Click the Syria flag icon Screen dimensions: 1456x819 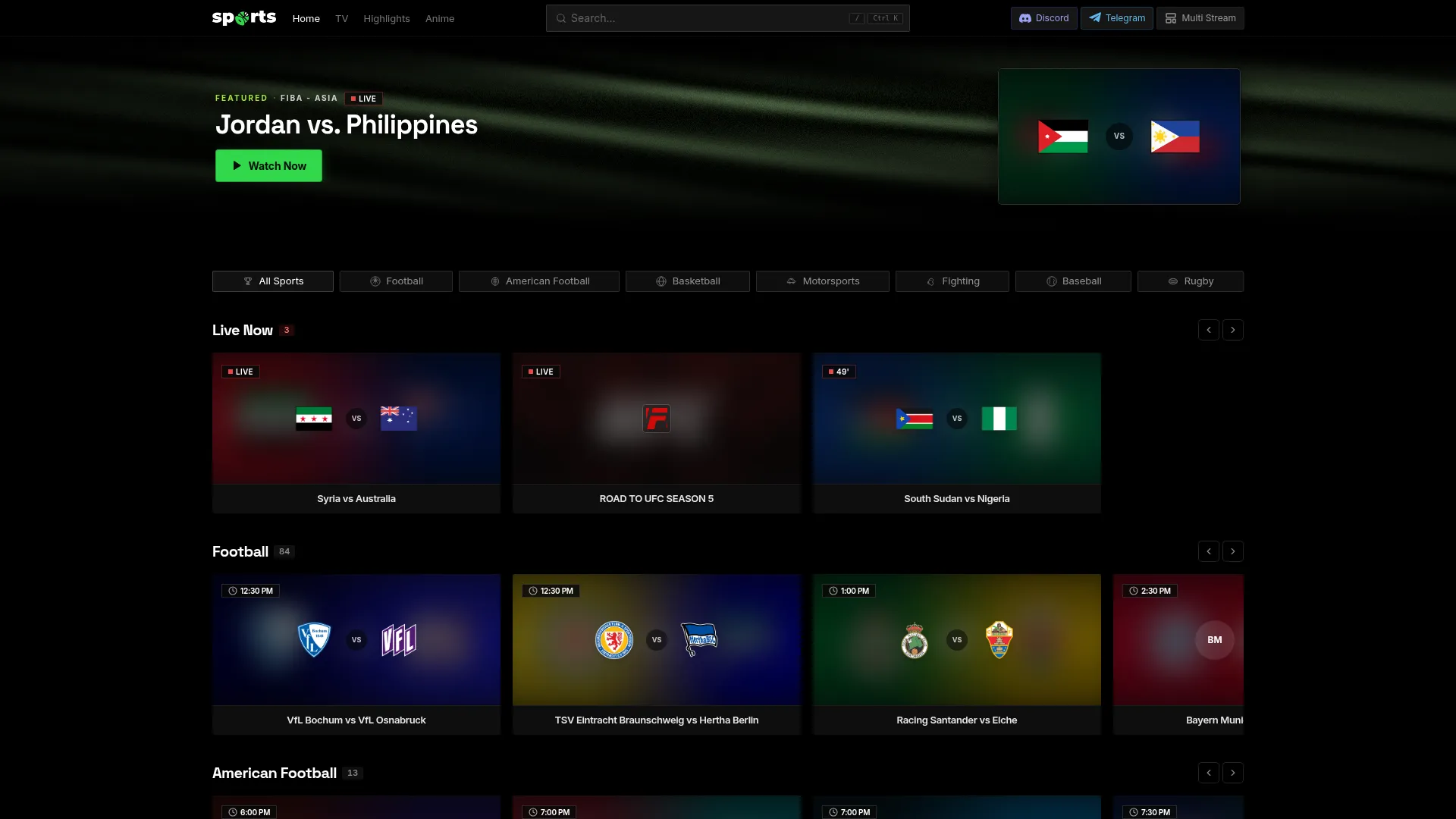tap(314, 418)
